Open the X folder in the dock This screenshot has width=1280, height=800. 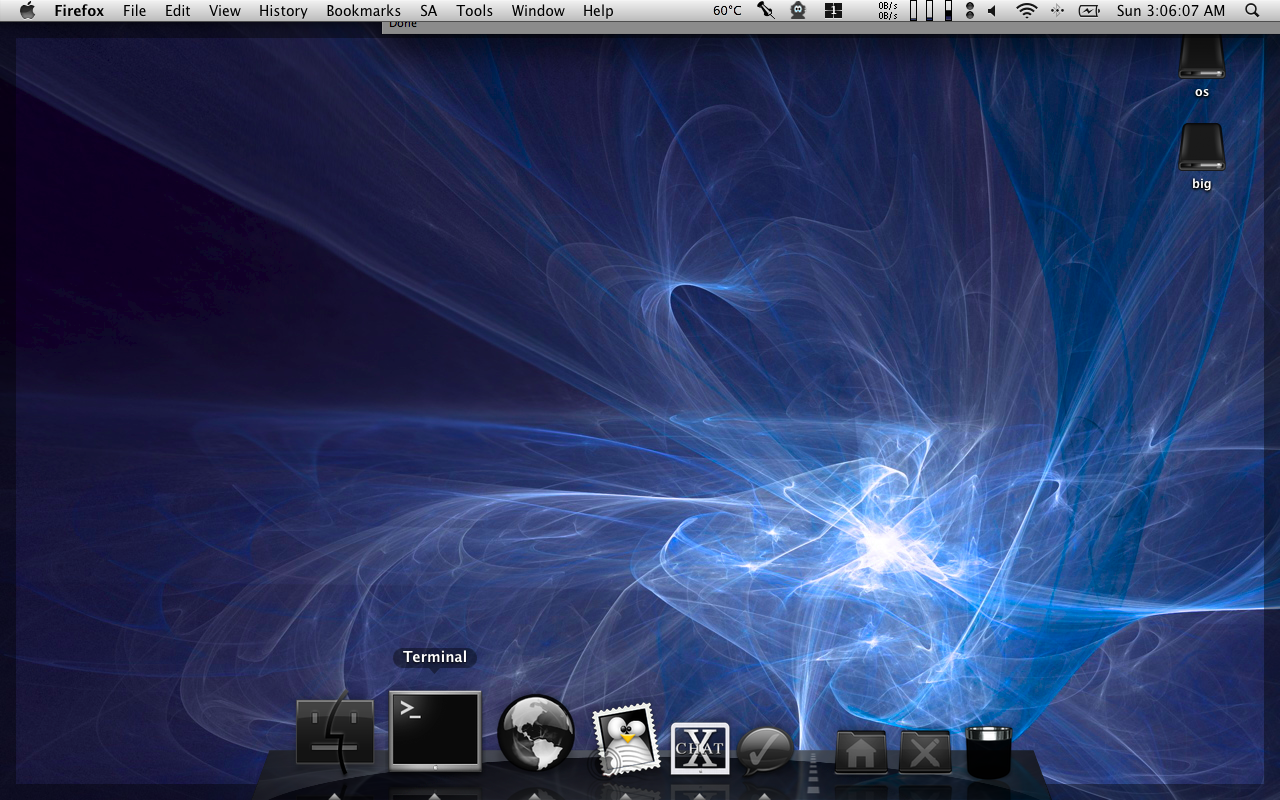click(x=925, y=752)
